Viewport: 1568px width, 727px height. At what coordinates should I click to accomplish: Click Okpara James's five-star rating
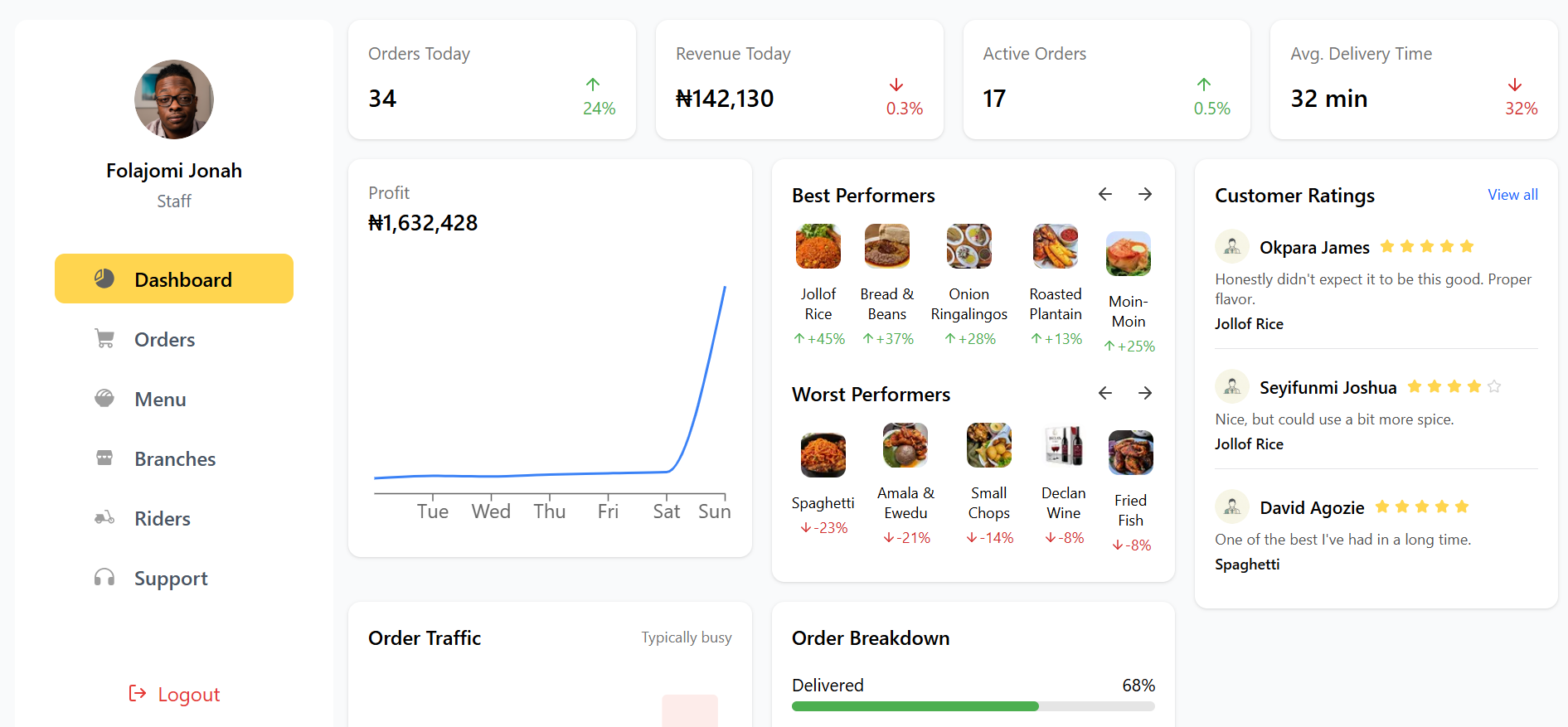[1427, 245]
